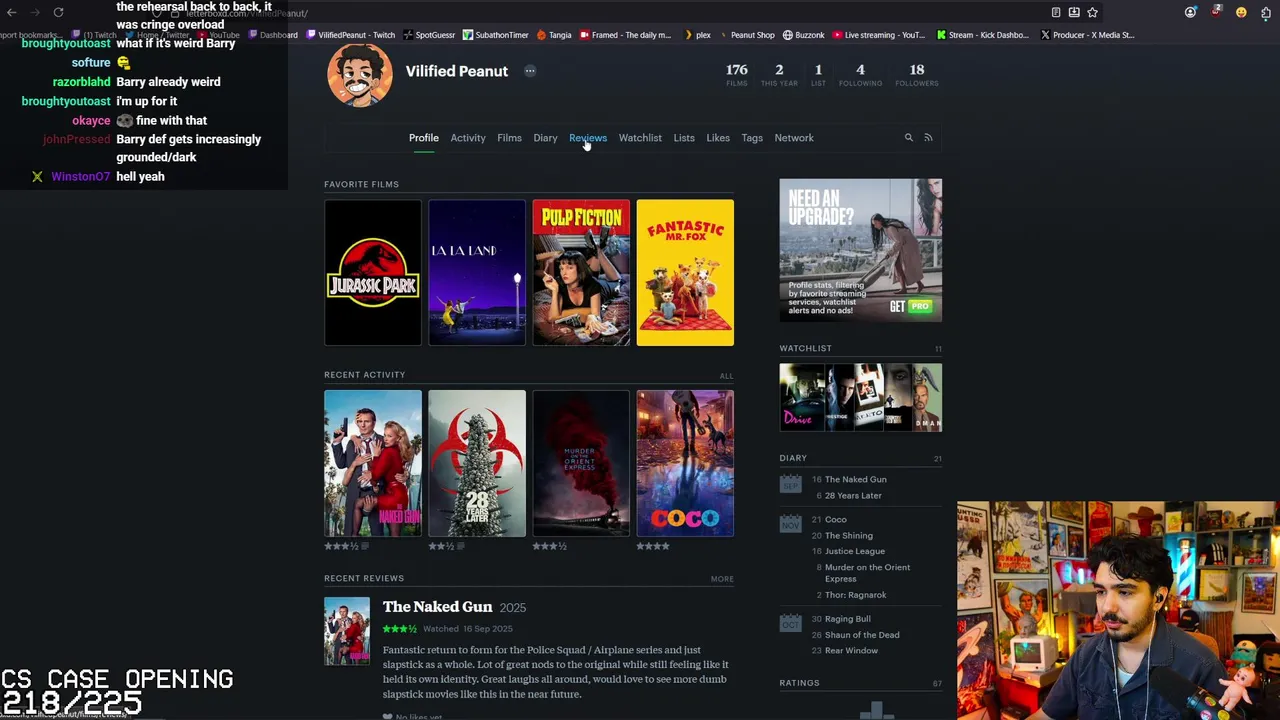Open the Reviews tab on the profile
Screen dimensions: 1280x720
pyautogui.click(x=587, y=138)
